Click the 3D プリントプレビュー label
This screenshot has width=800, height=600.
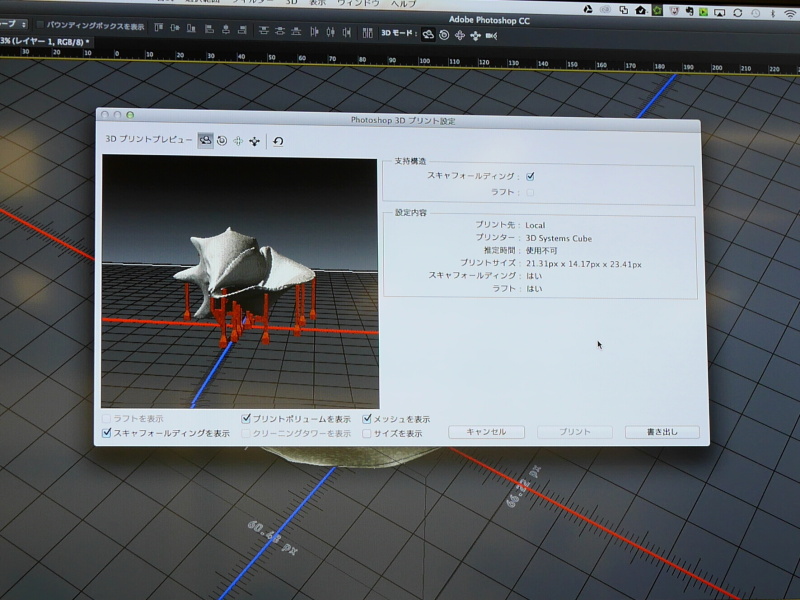(148, 139)
